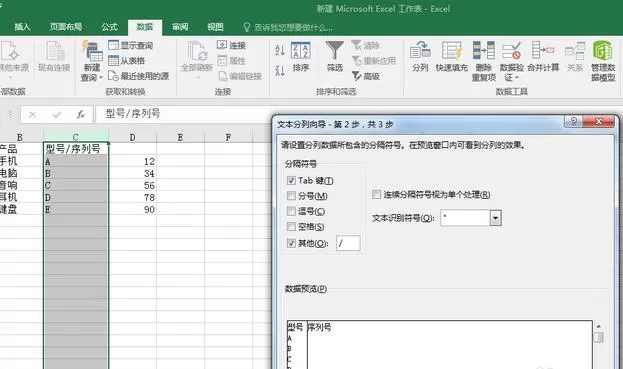Image resolution: width=623 pixels, height=369 pixels.
Task: Sort descending with the Z-A icon
Action: point(280,71)
